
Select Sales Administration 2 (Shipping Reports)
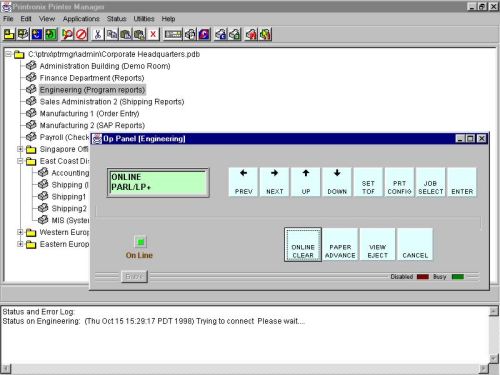pyautogui.click(x=112, y=102)
